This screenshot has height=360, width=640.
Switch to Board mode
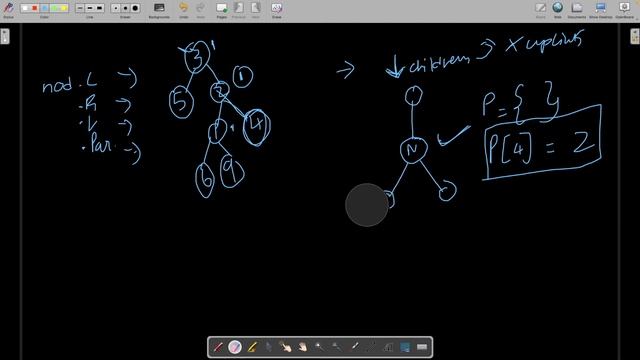click(540, 10)
